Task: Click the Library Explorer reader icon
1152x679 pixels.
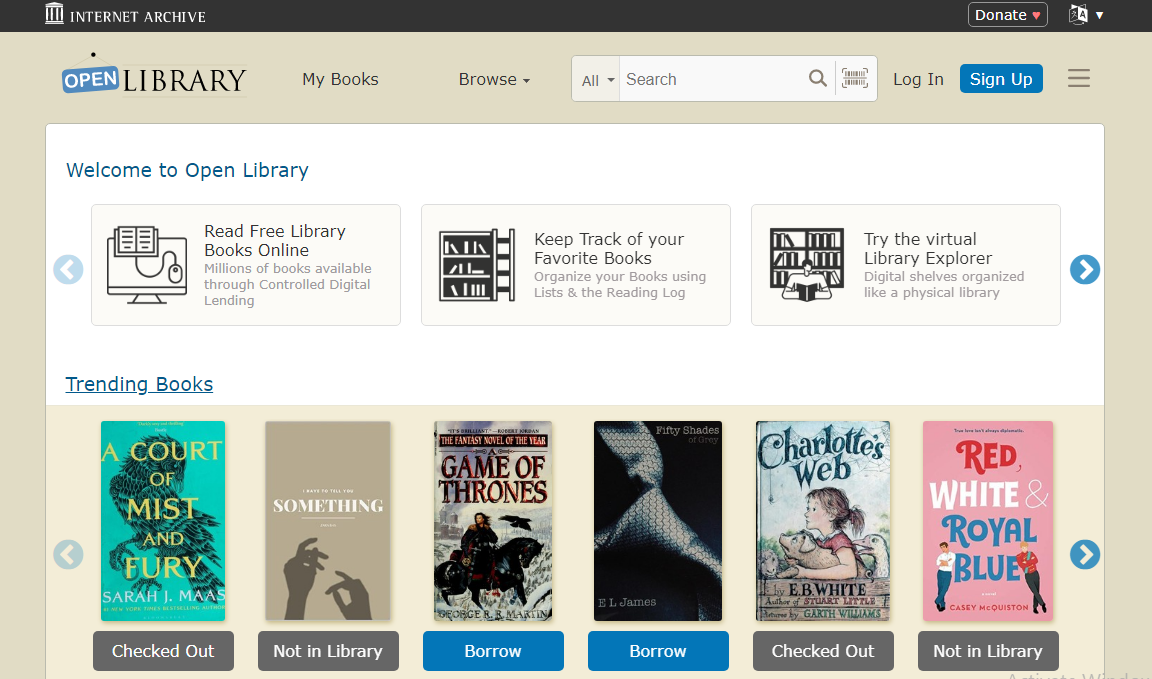Action: pos(807,265)
